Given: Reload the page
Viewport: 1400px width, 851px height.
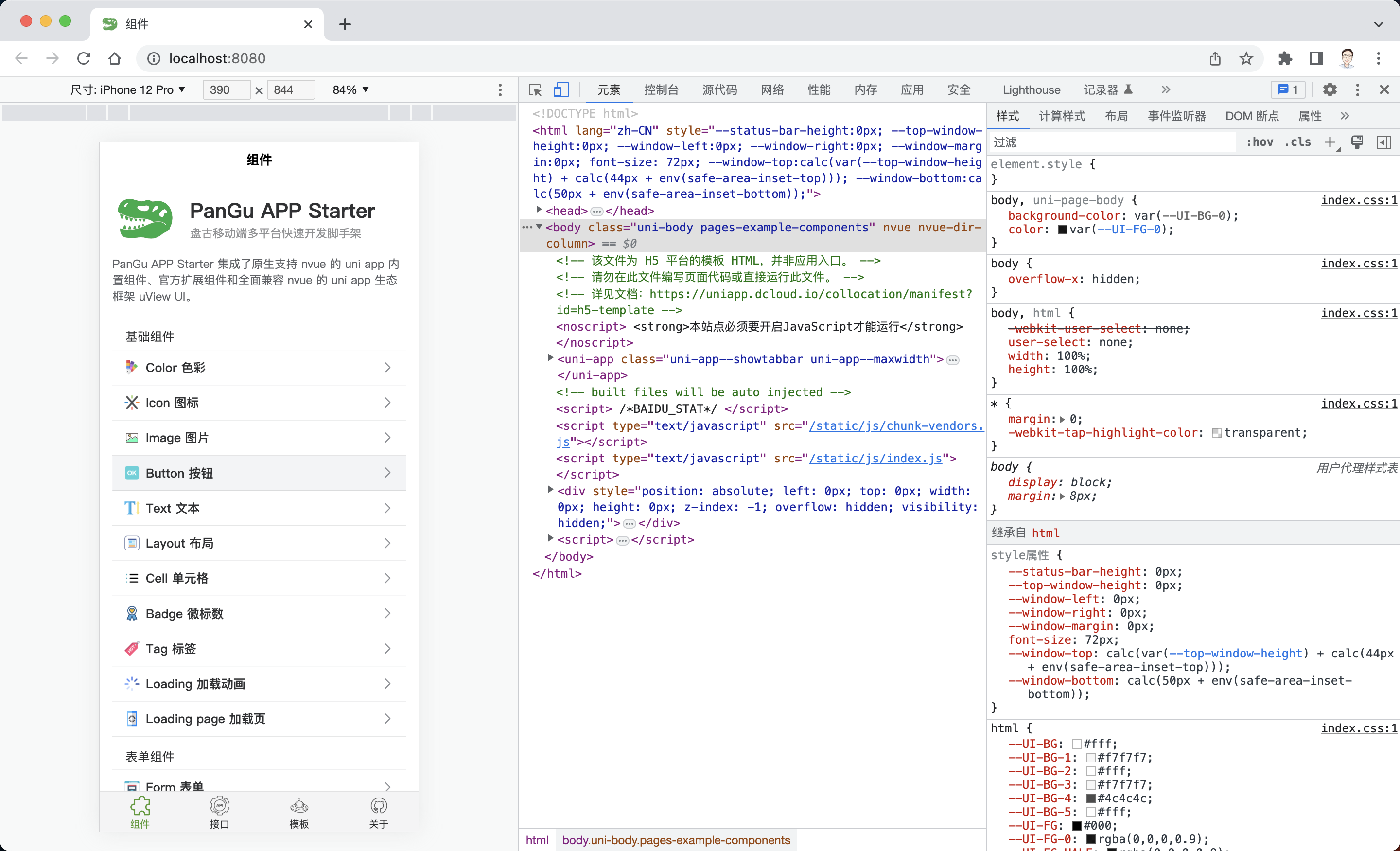Looking at the screenshot, I should 84,58.
